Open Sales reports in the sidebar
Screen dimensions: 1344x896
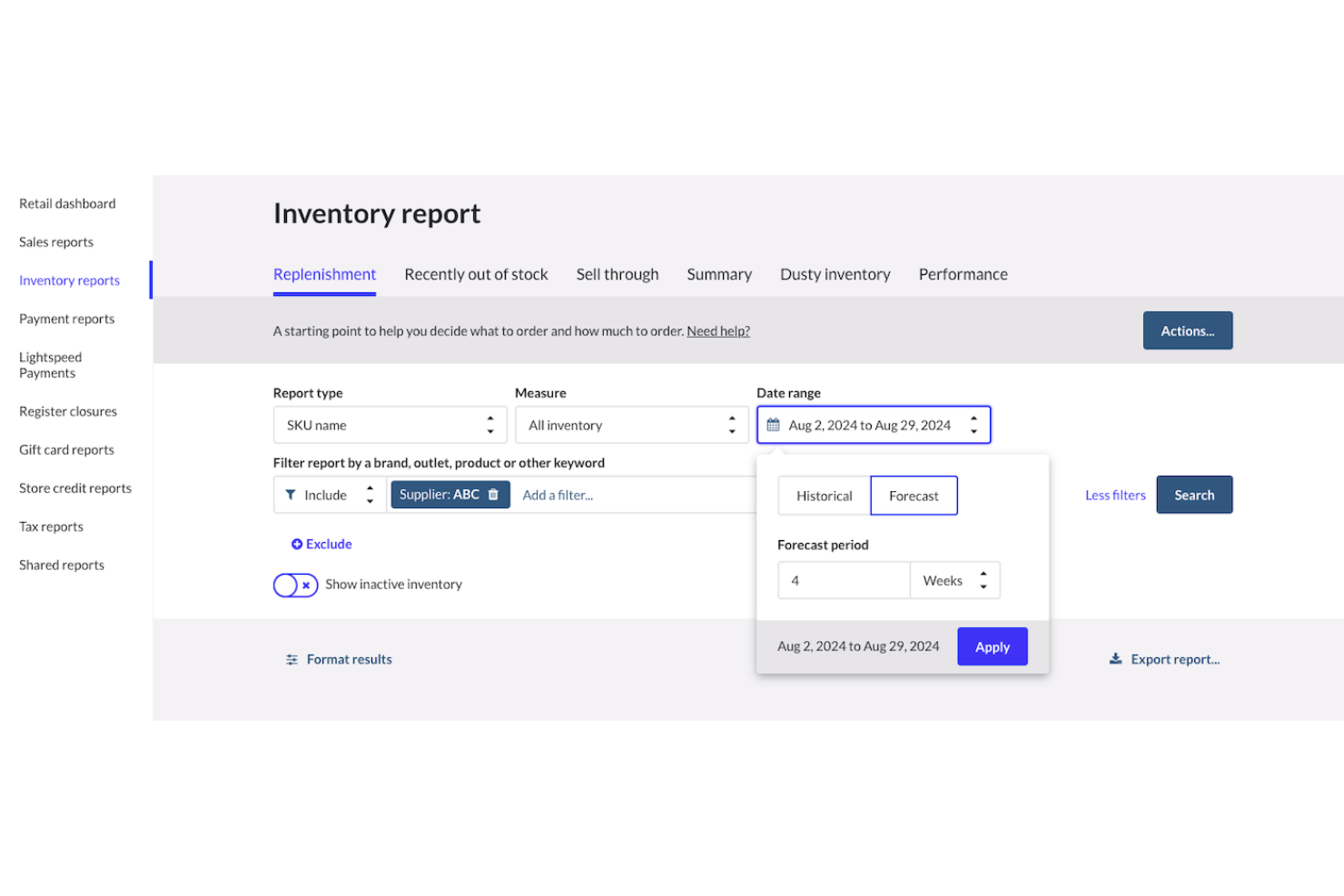click(56, 242)
